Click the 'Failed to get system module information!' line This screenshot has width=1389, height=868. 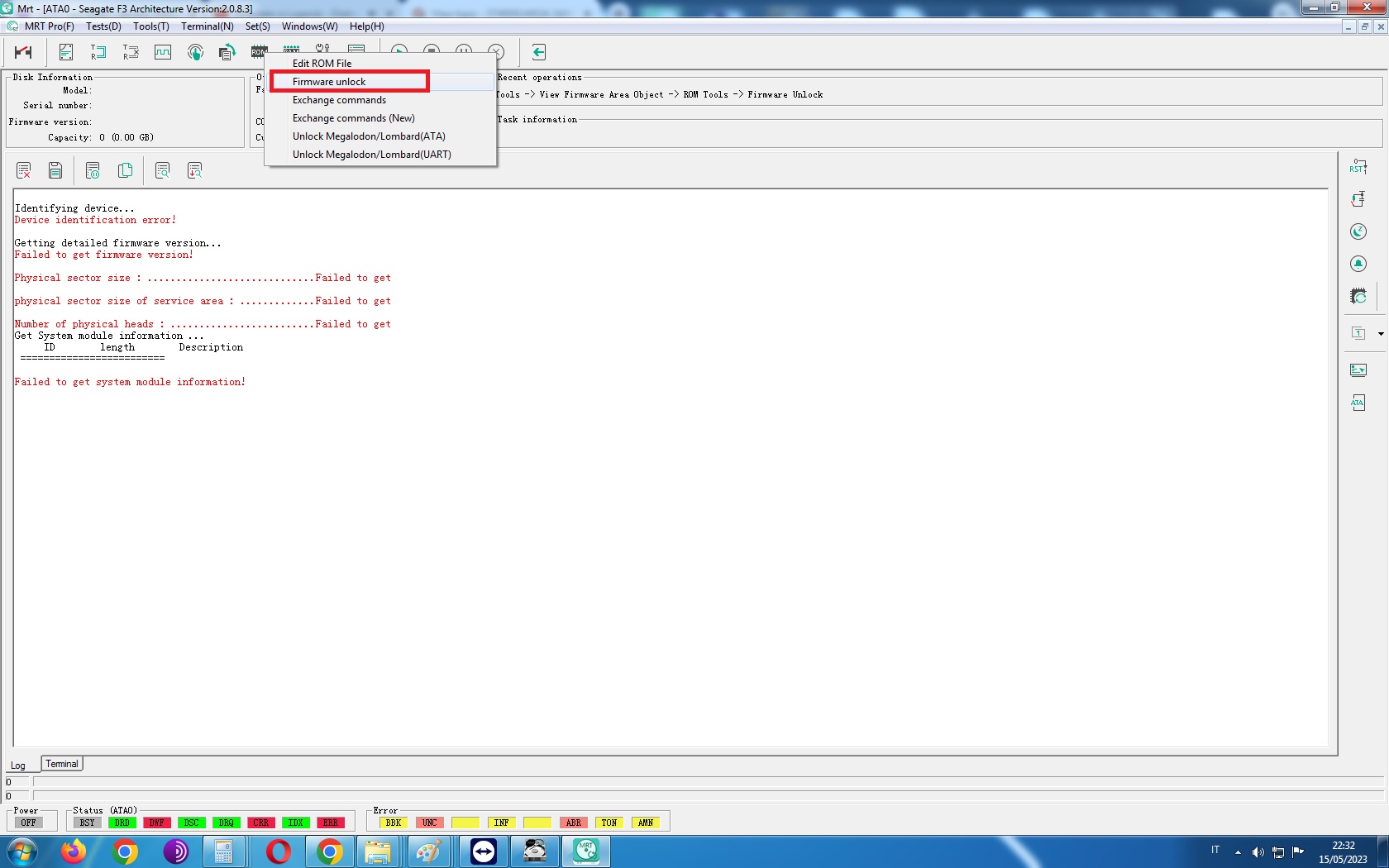tap(130, 382)
